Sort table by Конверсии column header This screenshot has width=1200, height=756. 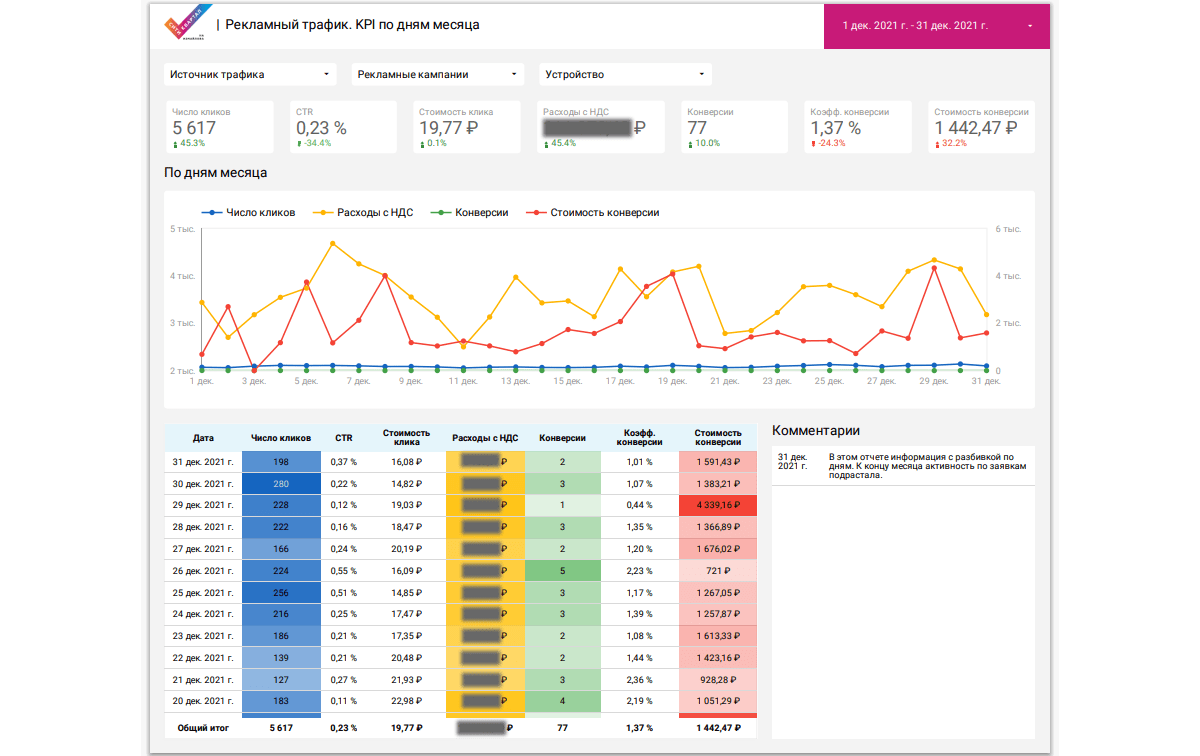point(562,438)
